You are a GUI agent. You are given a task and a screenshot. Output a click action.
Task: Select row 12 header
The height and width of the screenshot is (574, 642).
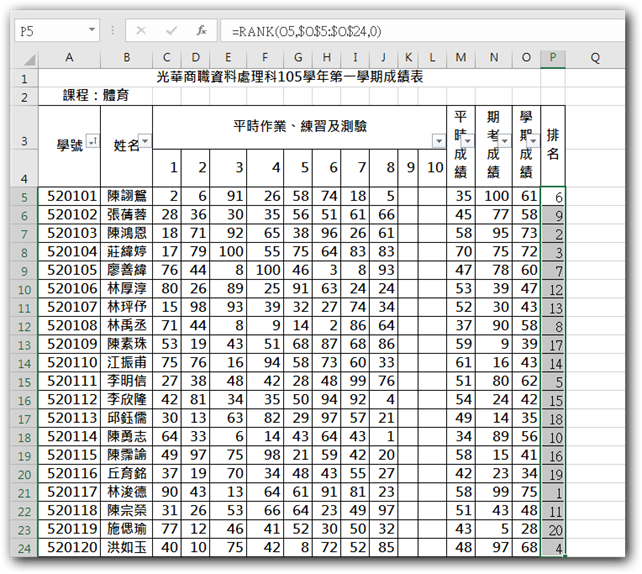24,326
